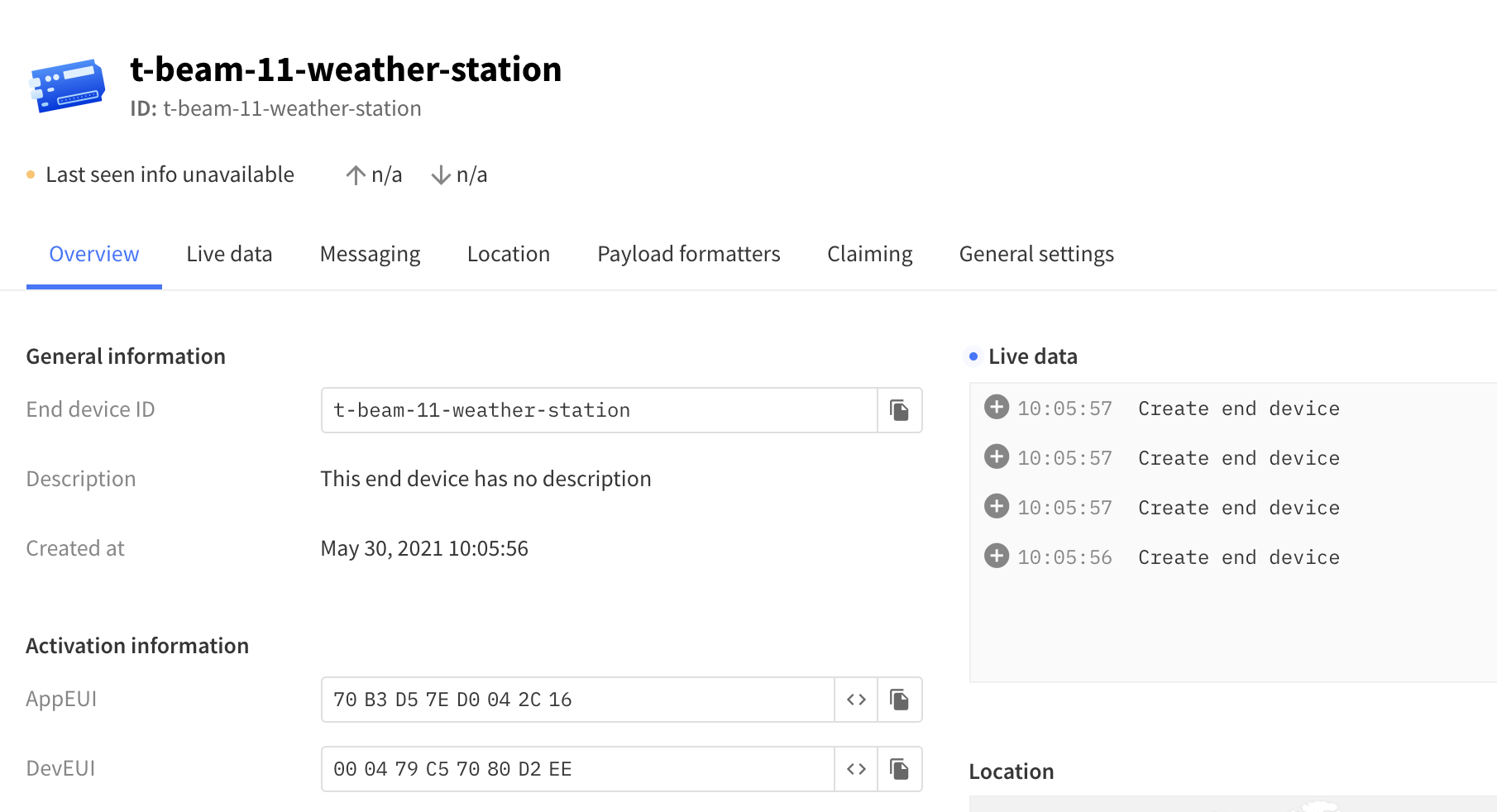Open the General settings tab

(1035, 255)
